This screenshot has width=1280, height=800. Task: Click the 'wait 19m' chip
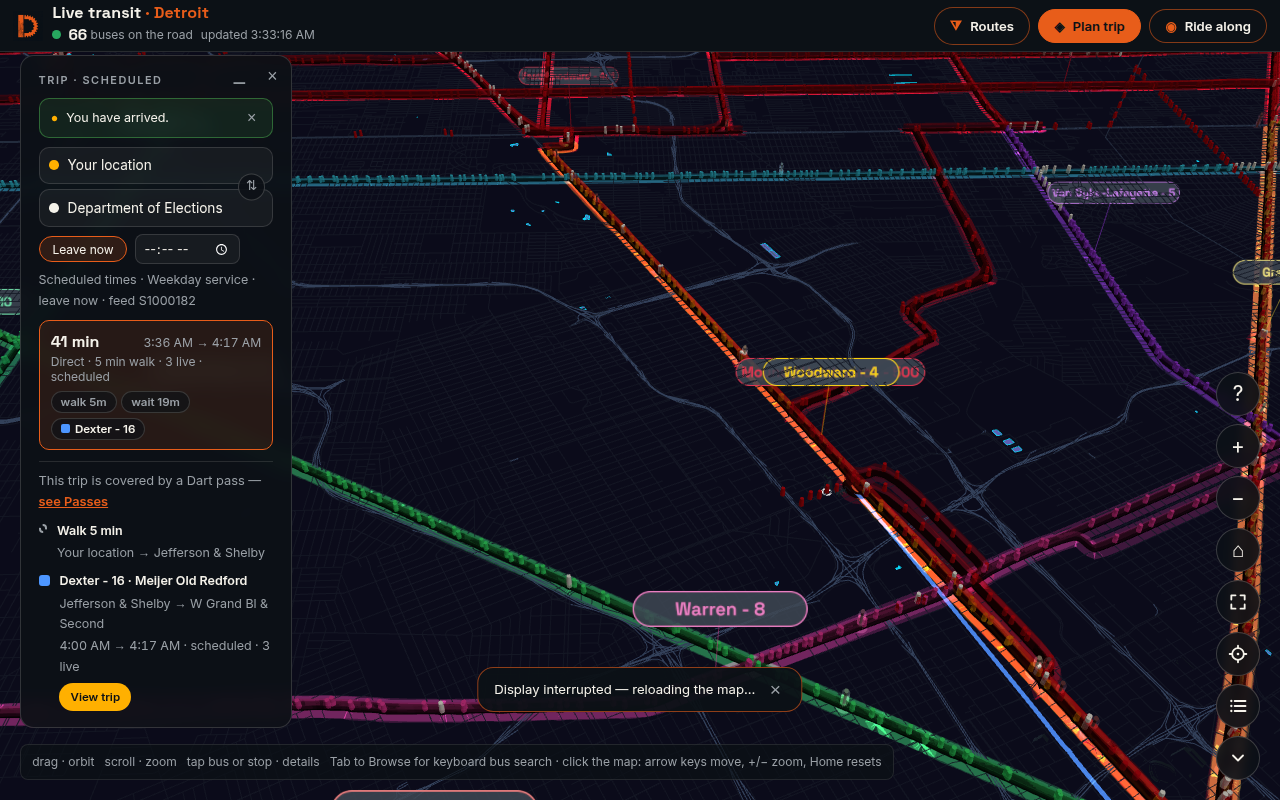(x=155, y=402)
